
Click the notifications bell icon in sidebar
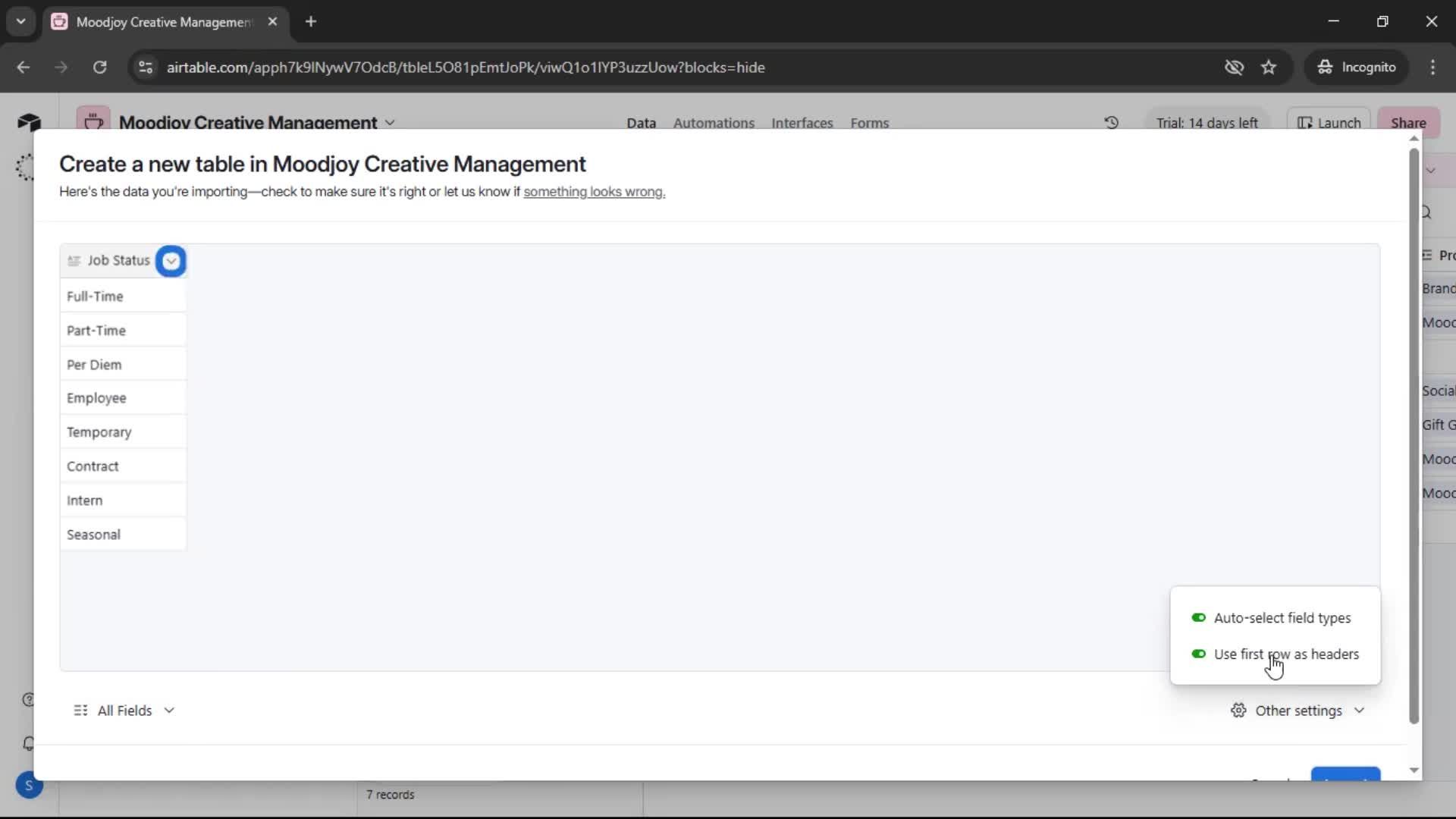coord(28,744)
